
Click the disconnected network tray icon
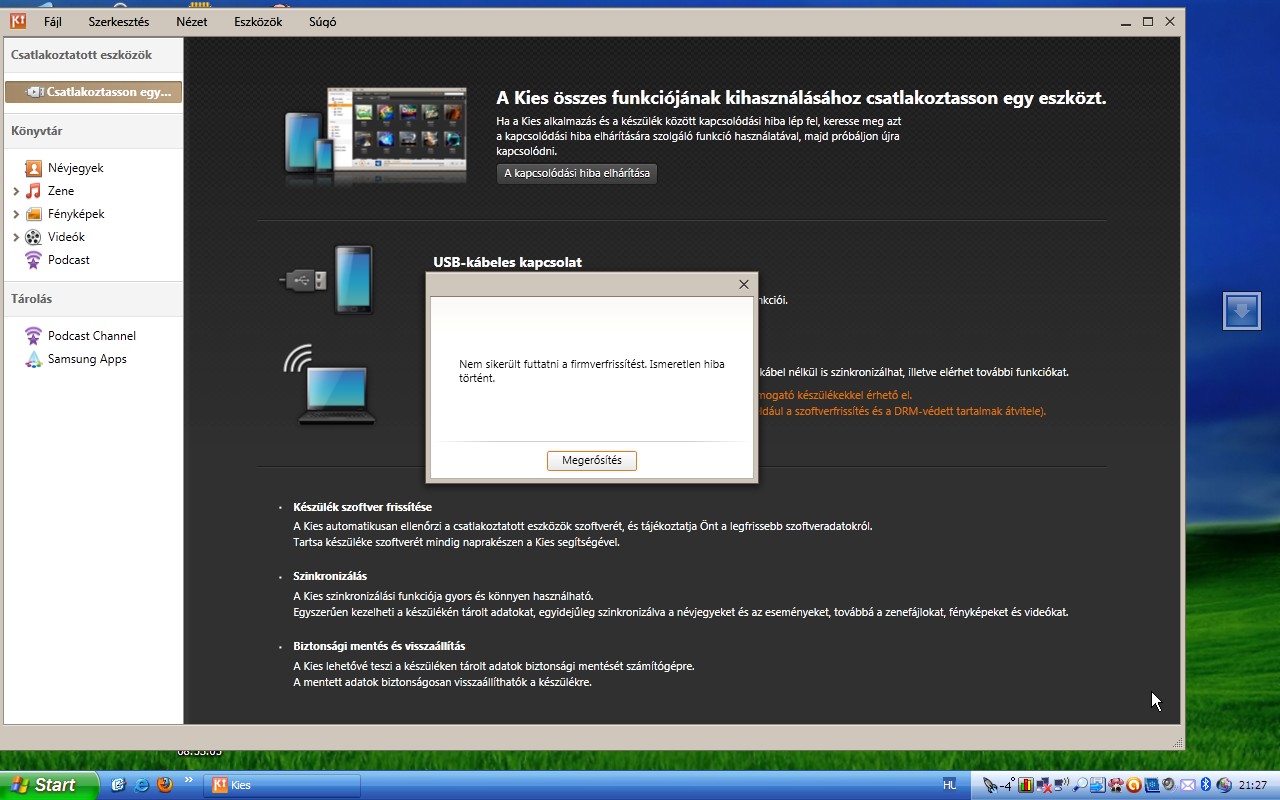coord(1043,785)
